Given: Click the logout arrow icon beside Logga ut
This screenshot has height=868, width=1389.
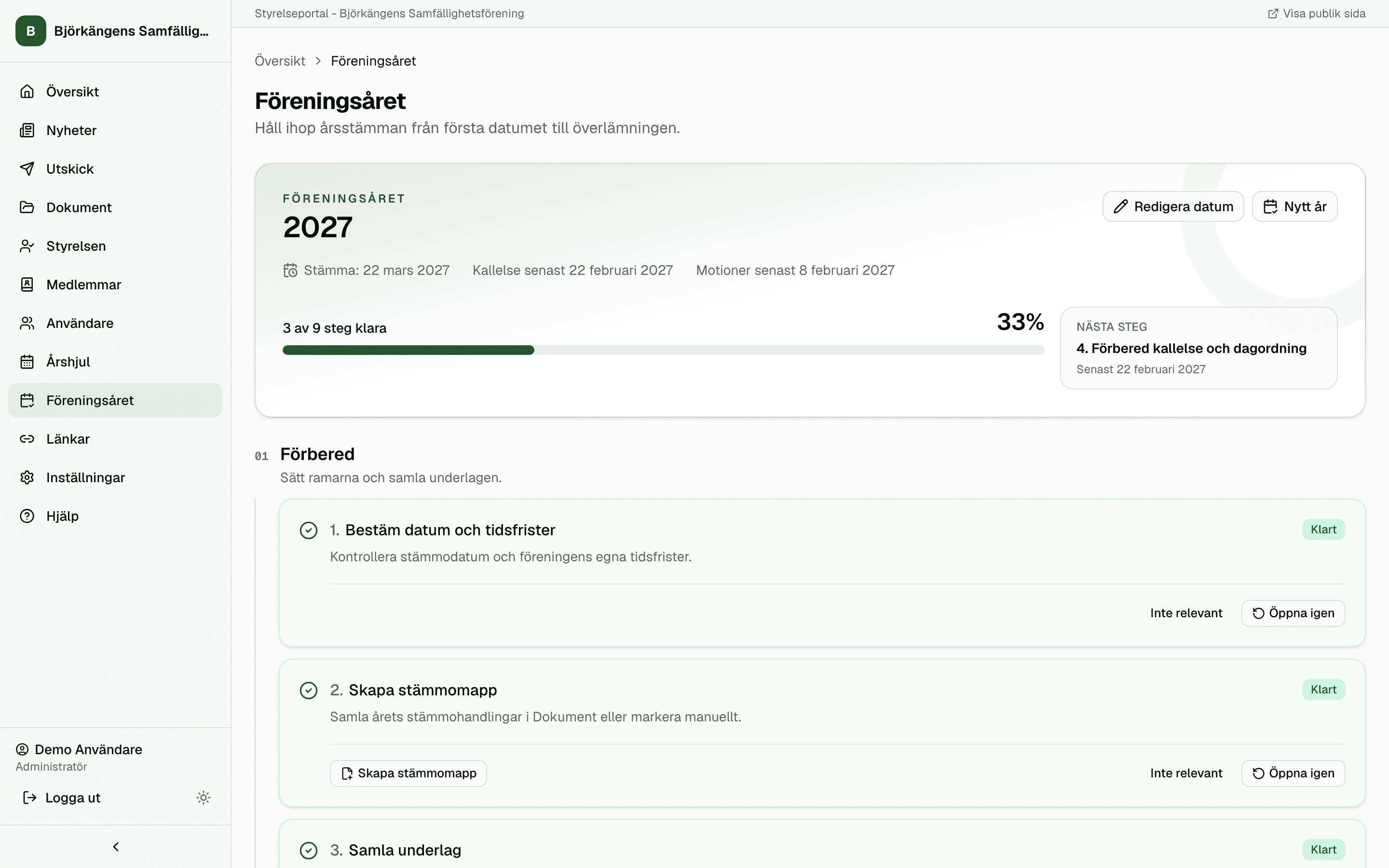Looking at the screenshot, I should click(29, 798).
